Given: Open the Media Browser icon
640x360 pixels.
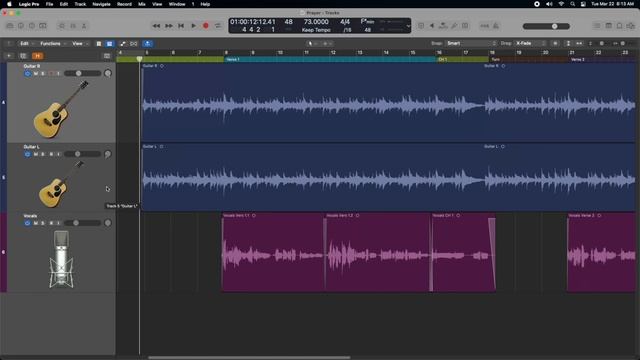Looking at the screenshot, I should 631,26.
